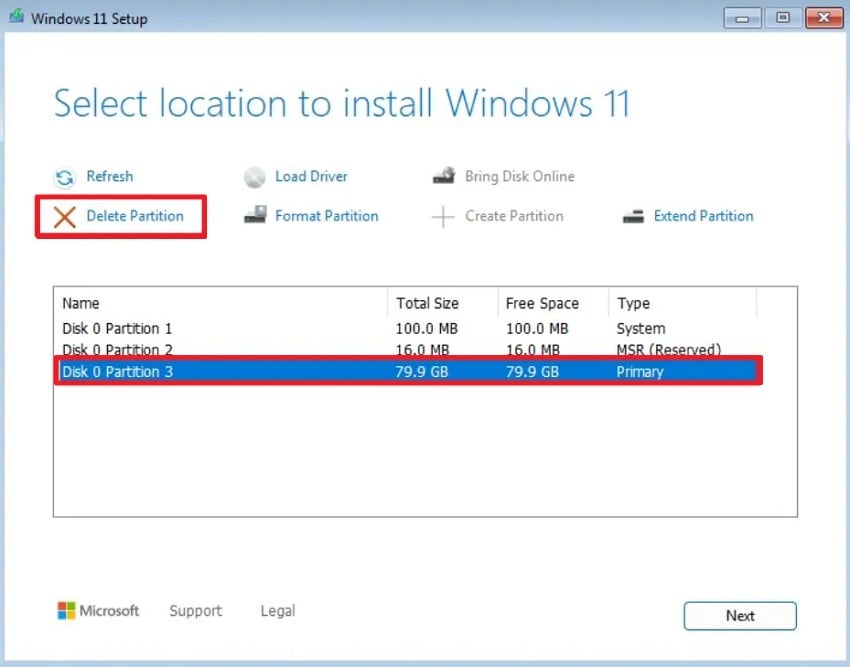This screenshot has height=667, width=850.
Task: Click the Windows 11 Setup title bar icon
Action: [x=17, y=16]
